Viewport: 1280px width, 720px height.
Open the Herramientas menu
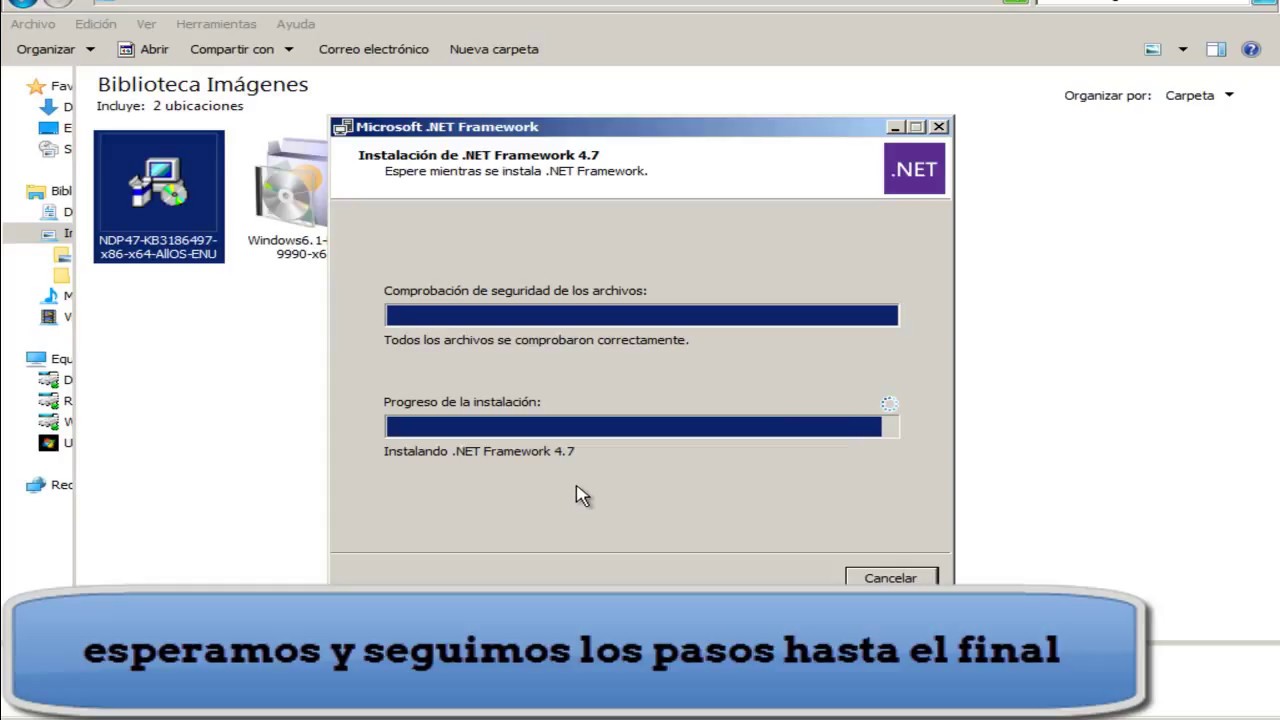tap(216, 24)
